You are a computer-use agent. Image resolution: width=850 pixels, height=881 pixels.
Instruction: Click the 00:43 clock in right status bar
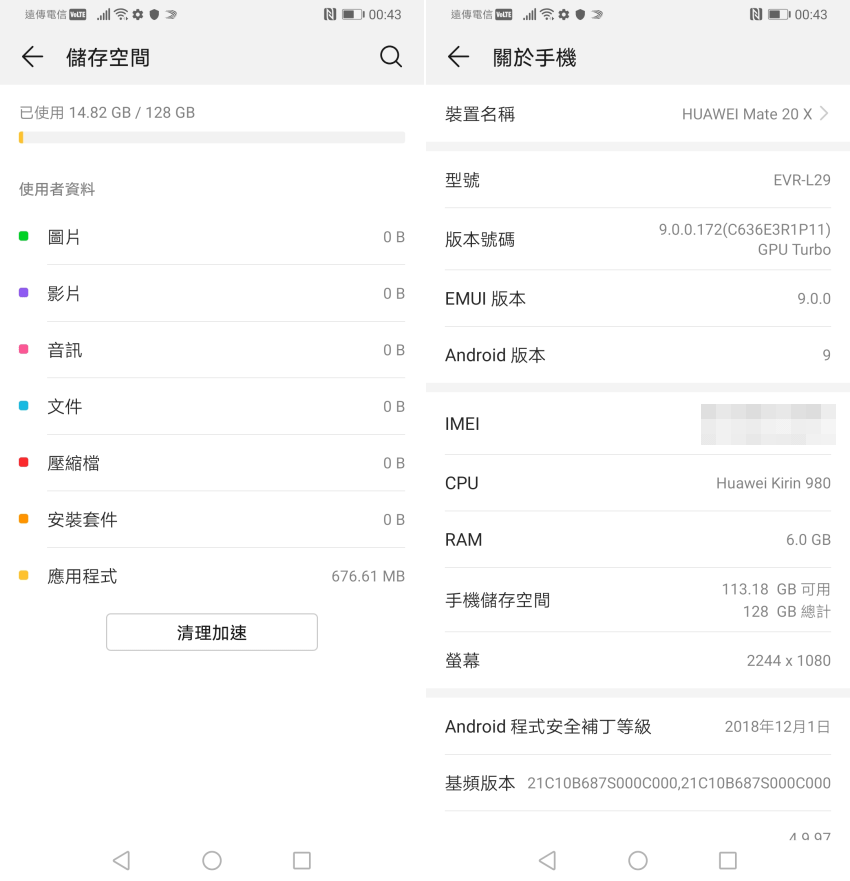tap(811, 15)
